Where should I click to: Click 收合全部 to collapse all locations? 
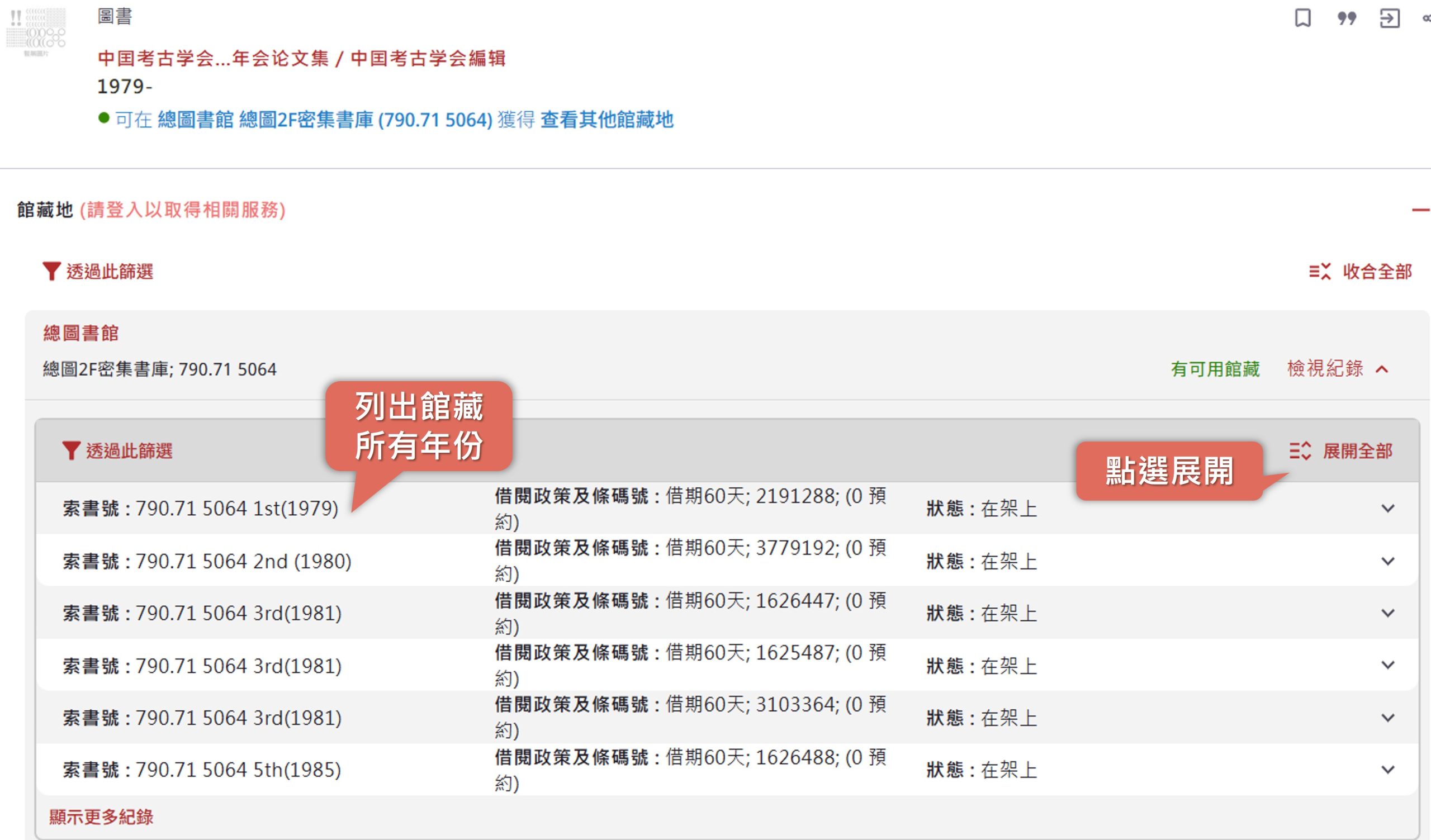point(1377,271)
